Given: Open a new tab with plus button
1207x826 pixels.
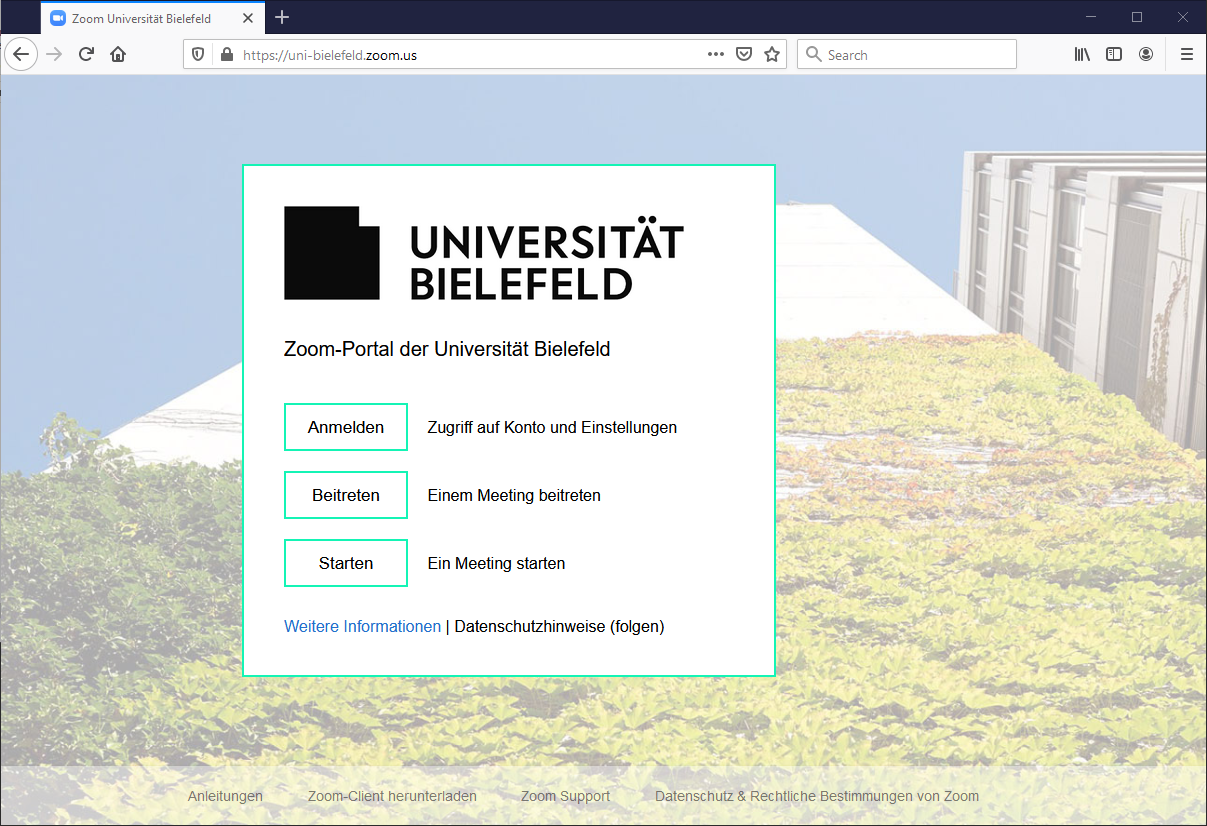Looking at the screenshot, I should (x=282, y=17).
